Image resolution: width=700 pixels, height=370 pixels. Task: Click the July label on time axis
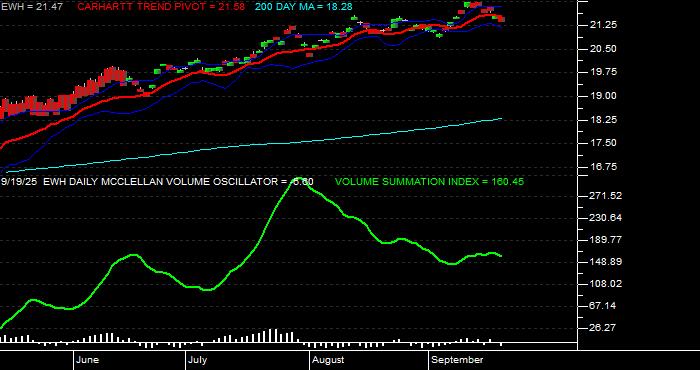[197, 360]
